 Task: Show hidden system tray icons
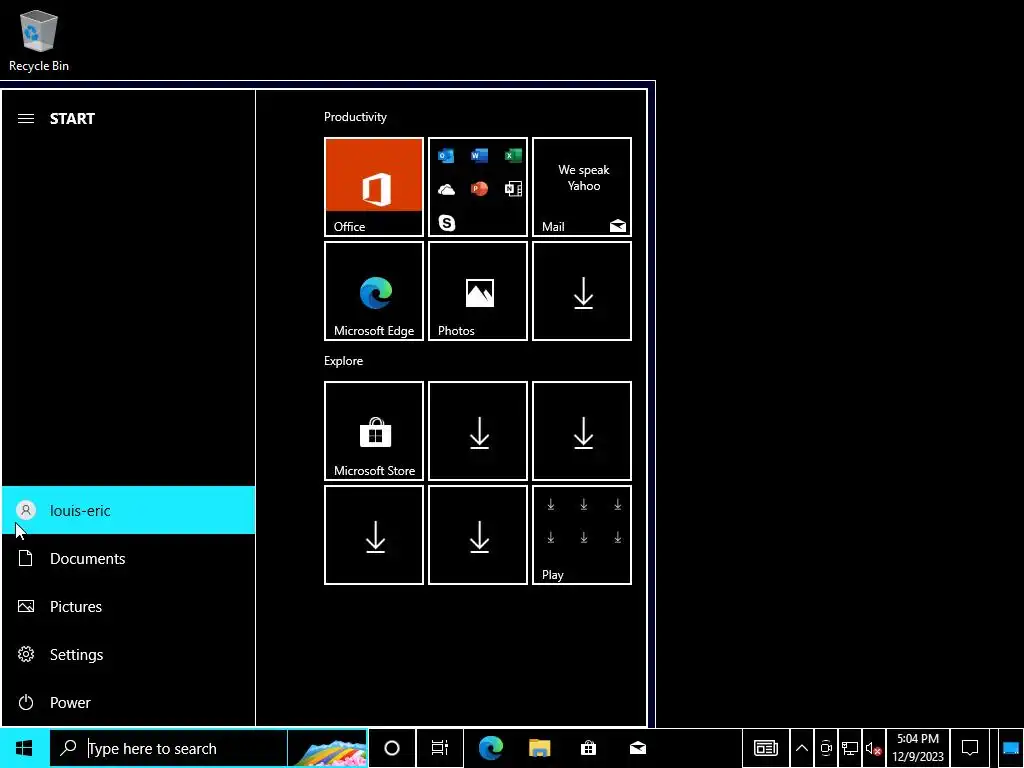coord(802,748)
